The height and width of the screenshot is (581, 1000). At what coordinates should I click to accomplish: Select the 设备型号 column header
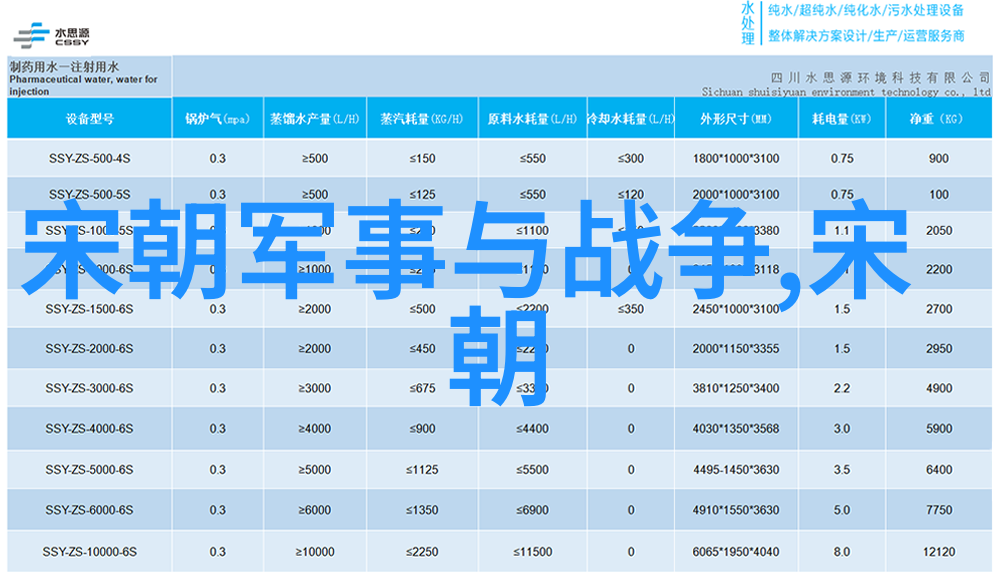click(89, 119)
